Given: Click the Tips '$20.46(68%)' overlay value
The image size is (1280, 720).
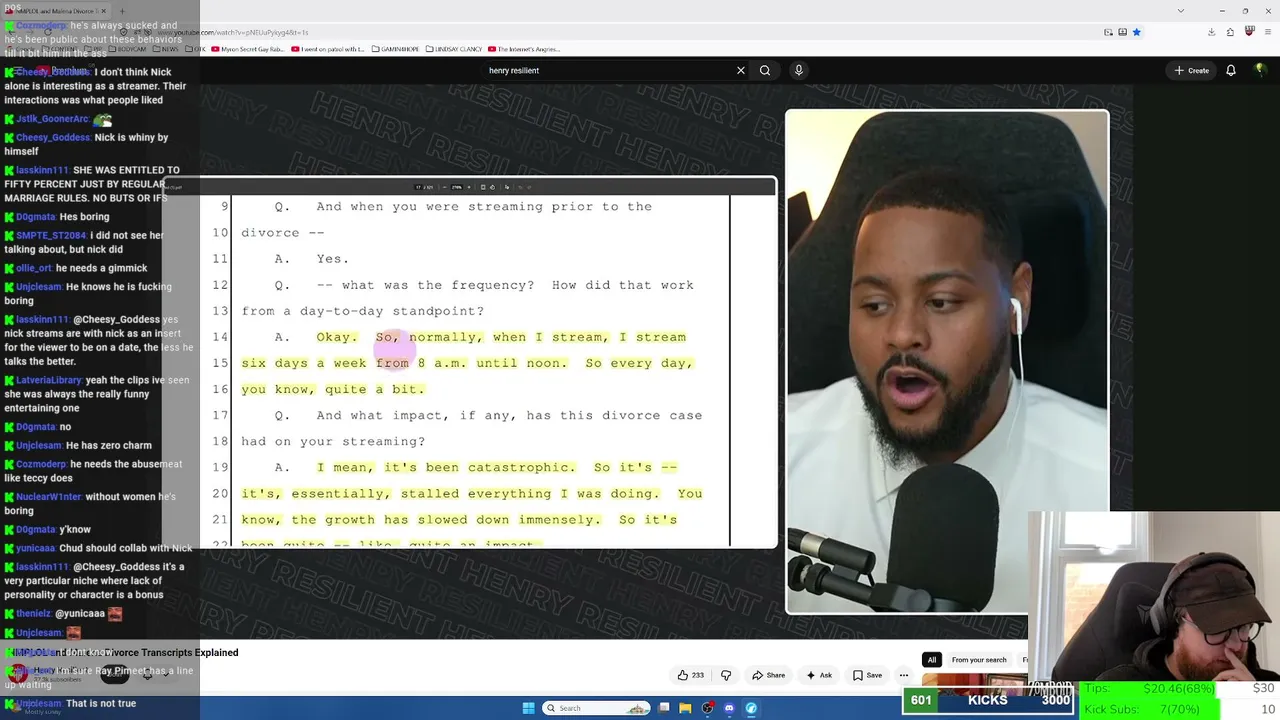Looking at the screenshot, I should (x=1178, y=689).
